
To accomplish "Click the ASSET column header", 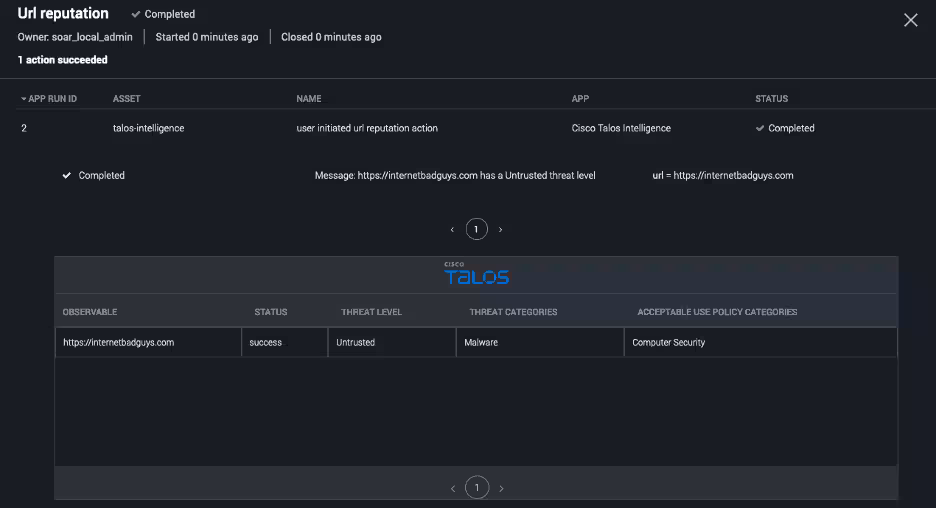I will 127,99.
